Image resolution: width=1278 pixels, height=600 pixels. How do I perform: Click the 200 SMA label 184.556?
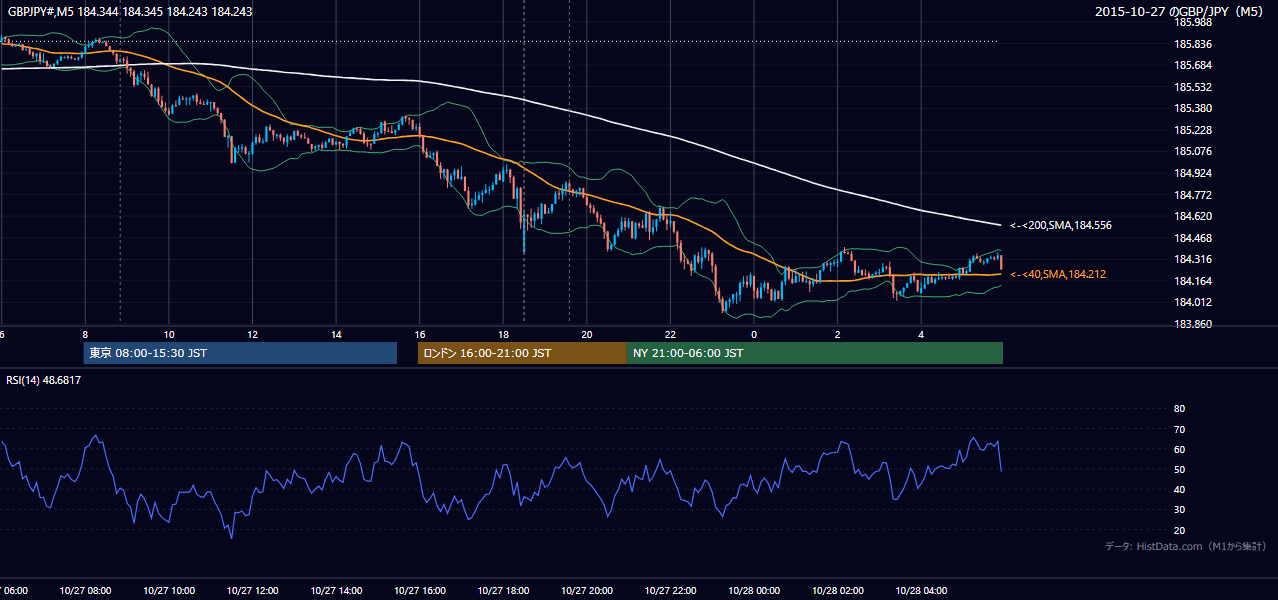[1061, 226]
